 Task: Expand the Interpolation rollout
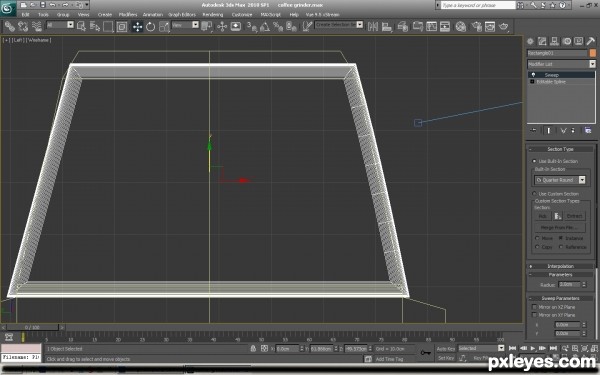(560, 266)
